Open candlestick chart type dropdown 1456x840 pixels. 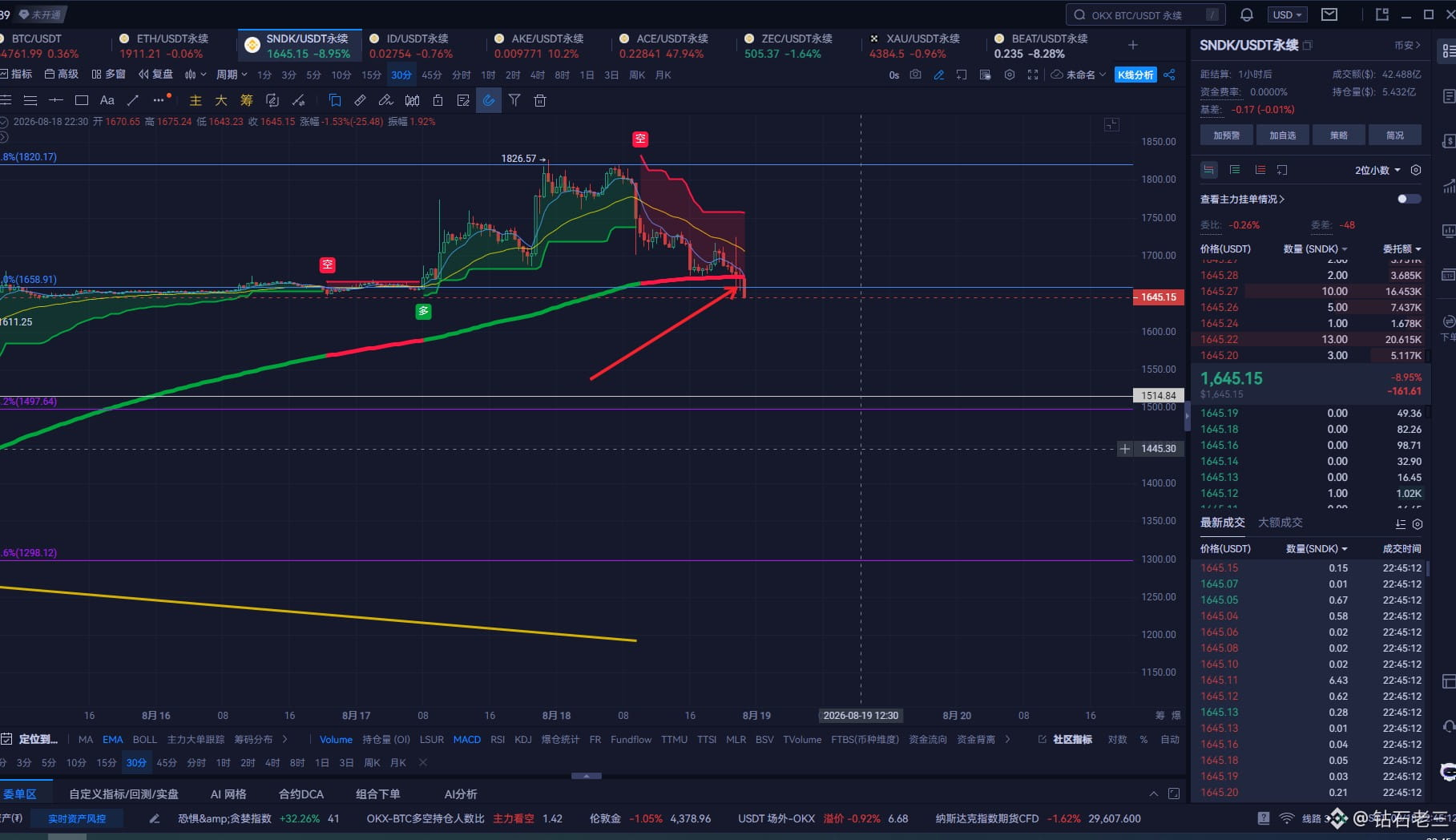pos(195,75)
